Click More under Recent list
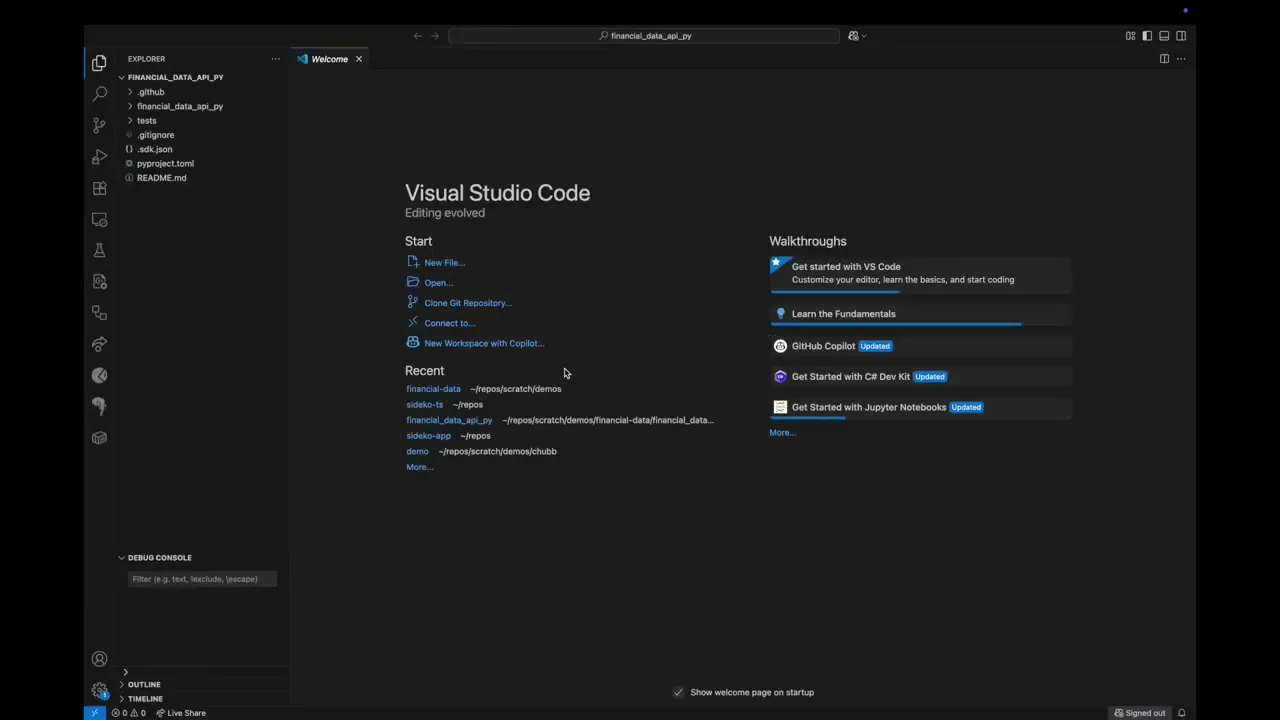1280x720 pixels. tap(419, 467)
